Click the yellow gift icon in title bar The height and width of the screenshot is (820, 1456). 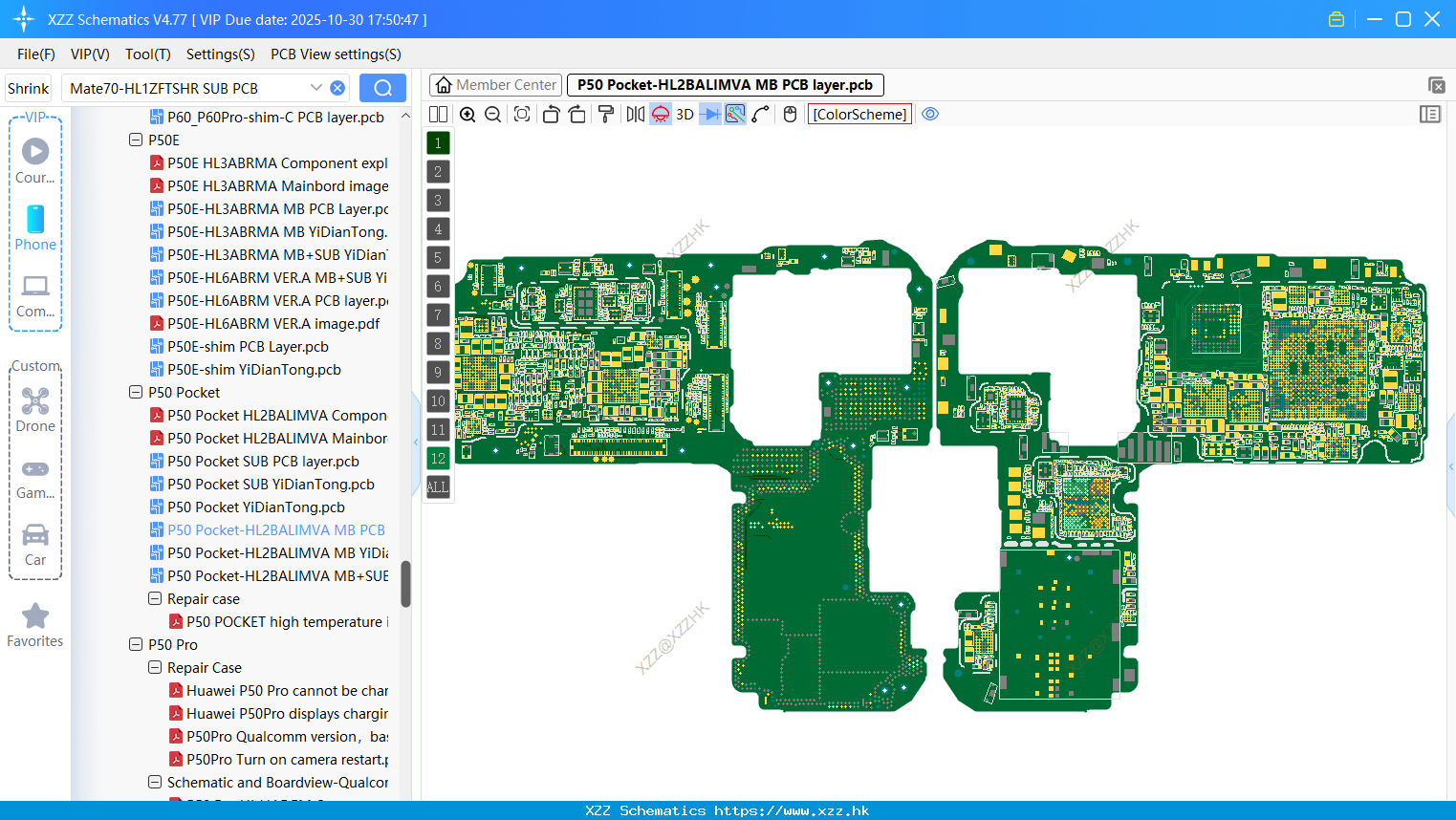pos(1336,19)
